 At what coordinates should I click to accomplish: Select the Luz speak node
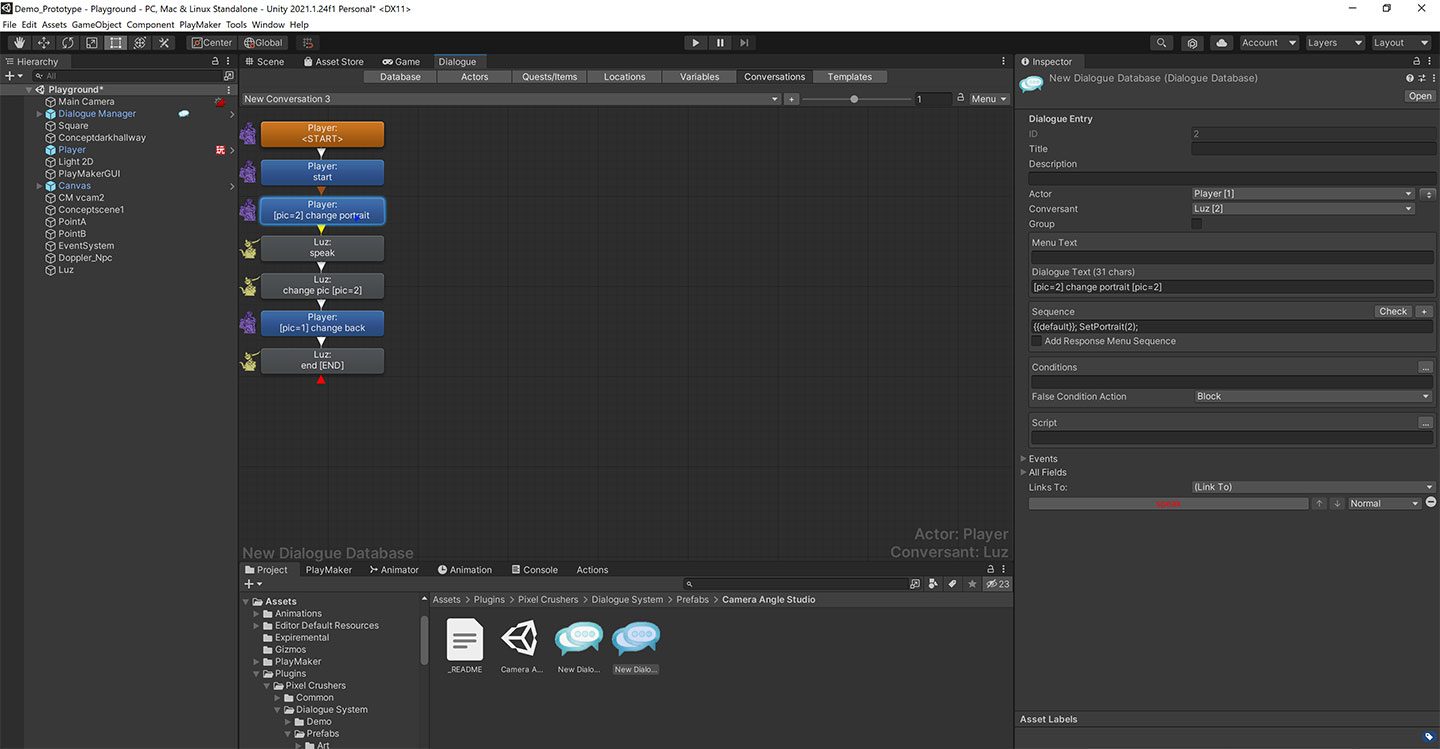[x=322, y=247]
